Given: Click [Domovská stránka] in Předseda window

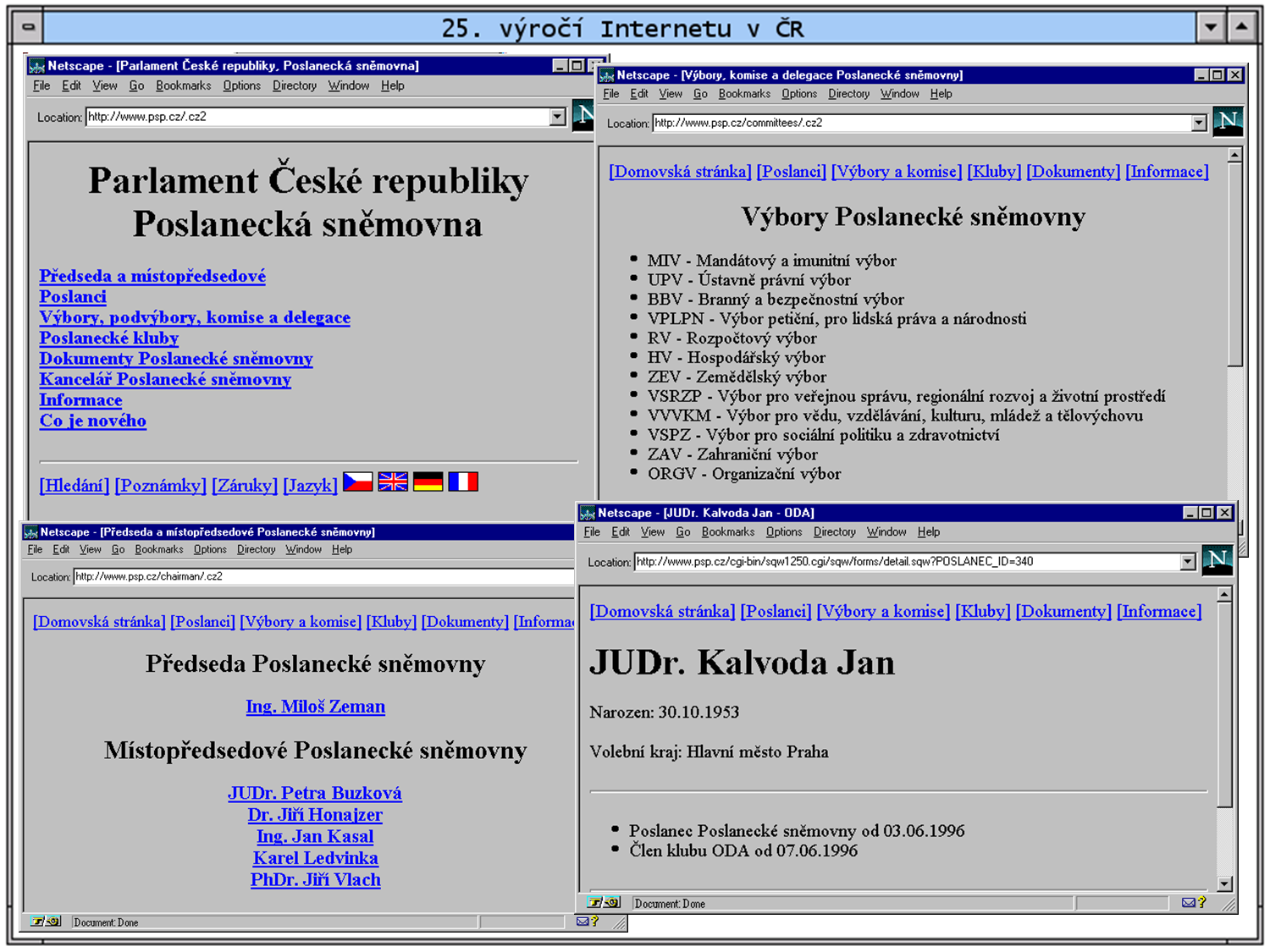Looking at the screenshot, I should coord(99,622).
